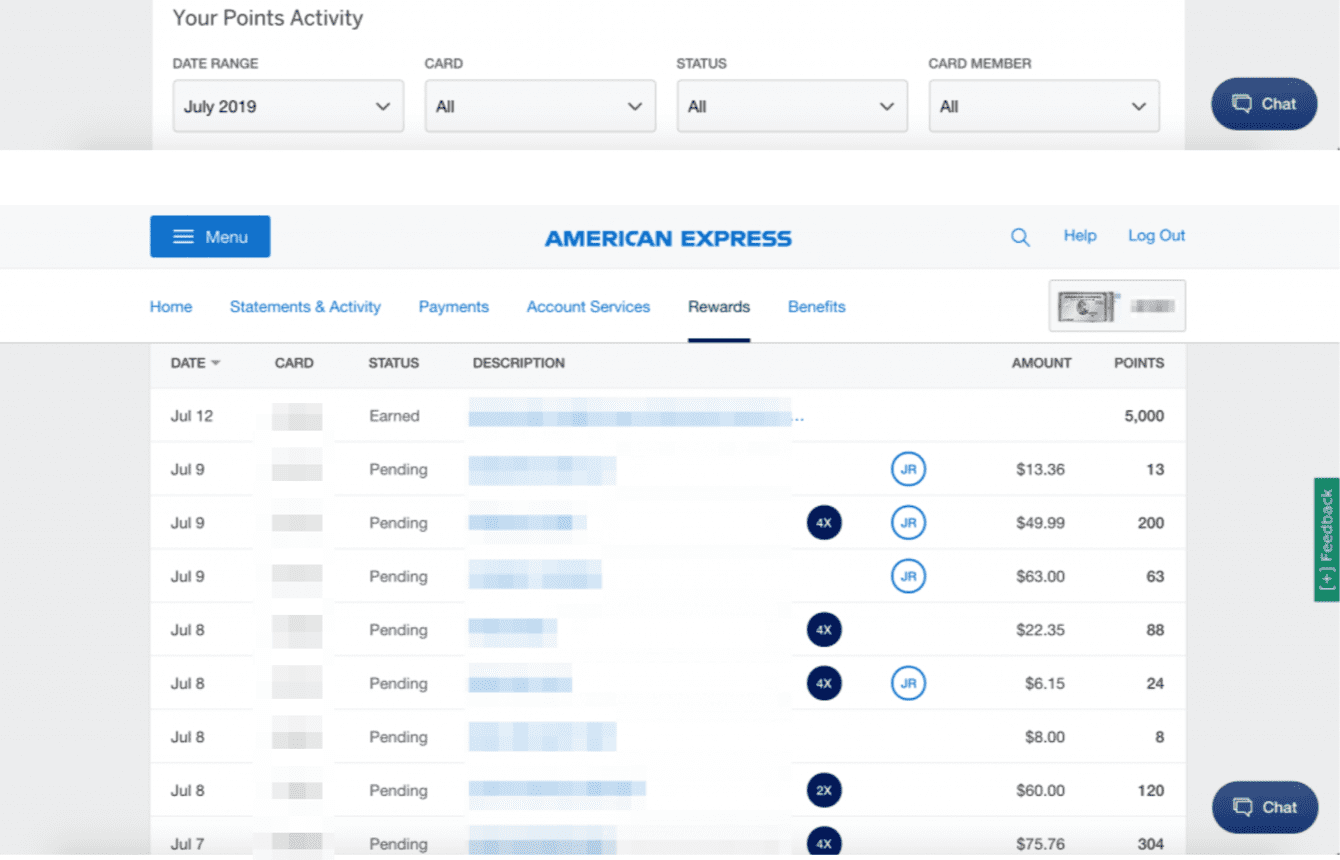Open the description link for the $60.00 transaction
The width and height of the screenshot is (1340, 860).
557,790
